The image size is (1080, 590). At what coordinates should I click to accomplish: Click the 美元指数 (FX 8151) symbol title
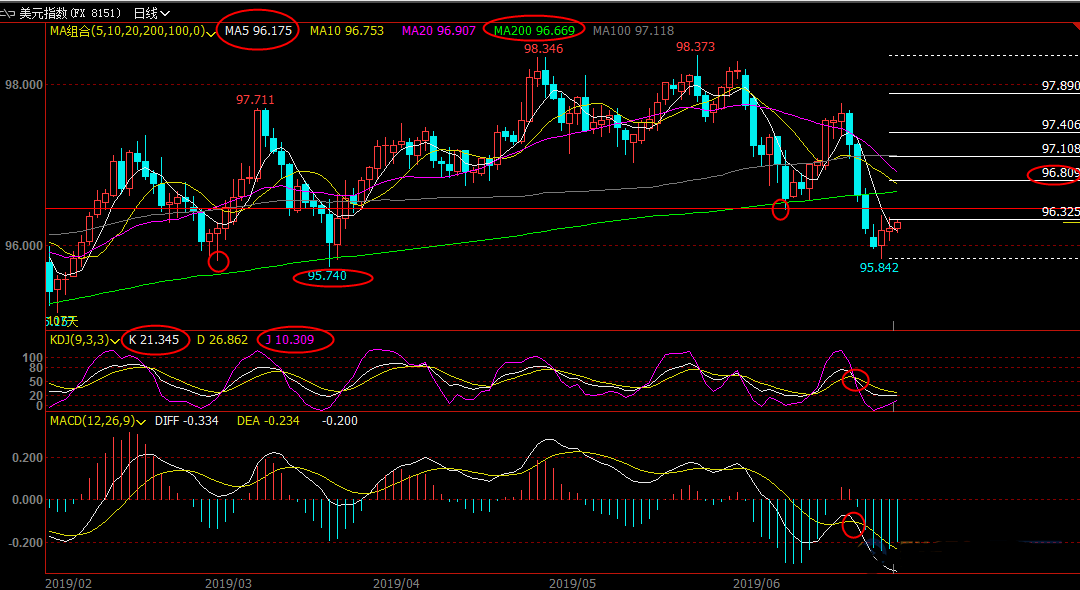[x=70, y=13]
